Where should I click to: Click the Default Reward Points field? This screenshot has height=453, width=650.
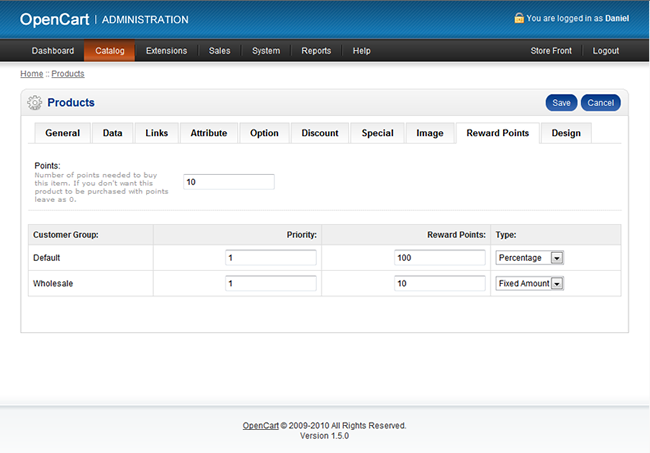[x=439, y=258]
